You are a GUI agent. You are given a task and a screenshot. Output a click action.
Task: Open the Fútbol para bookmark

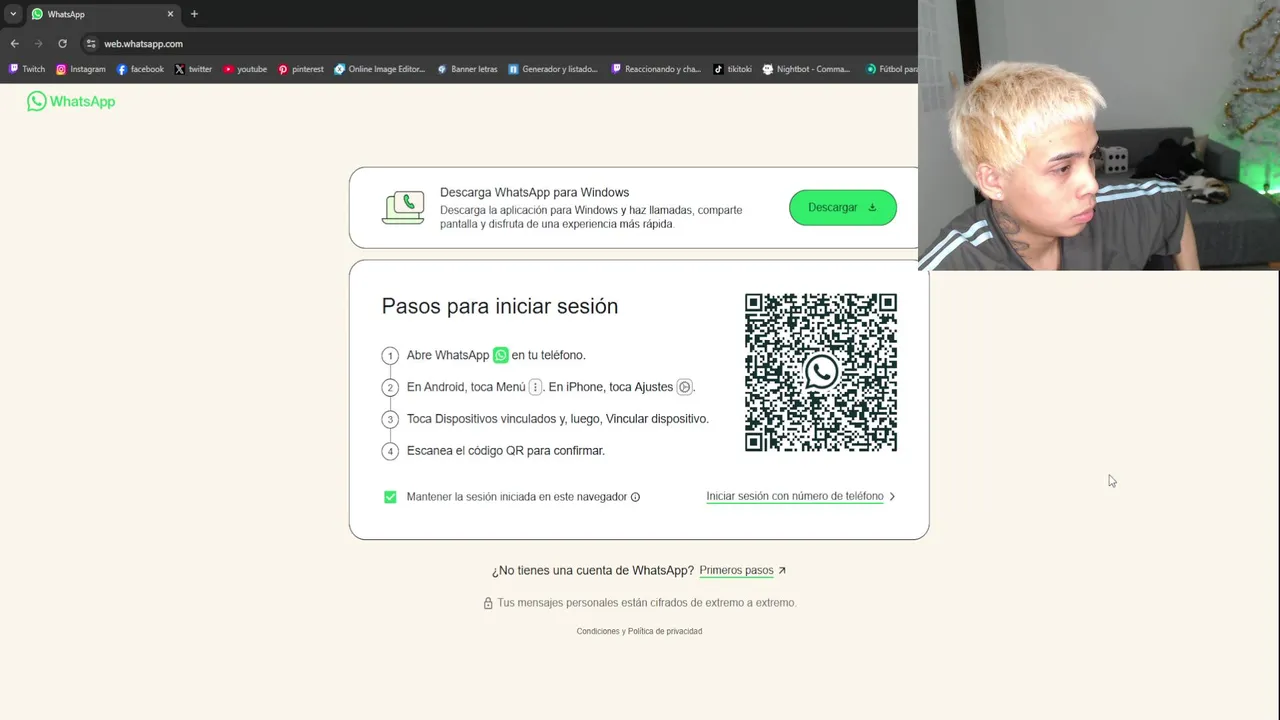pos(891,69)
